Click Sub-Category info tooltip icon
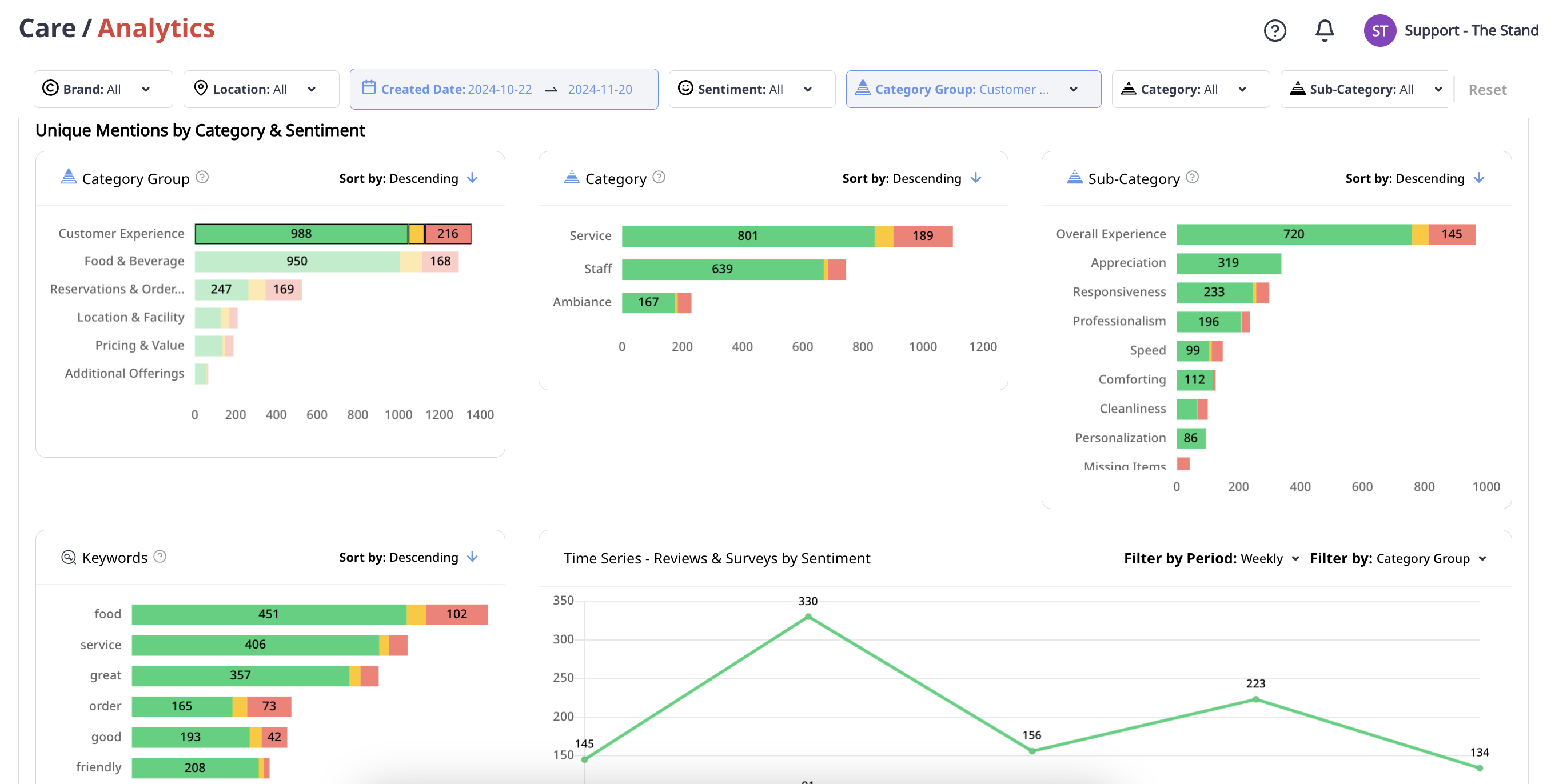This screenshot has height=784, width=1555. click(1191, 178)
